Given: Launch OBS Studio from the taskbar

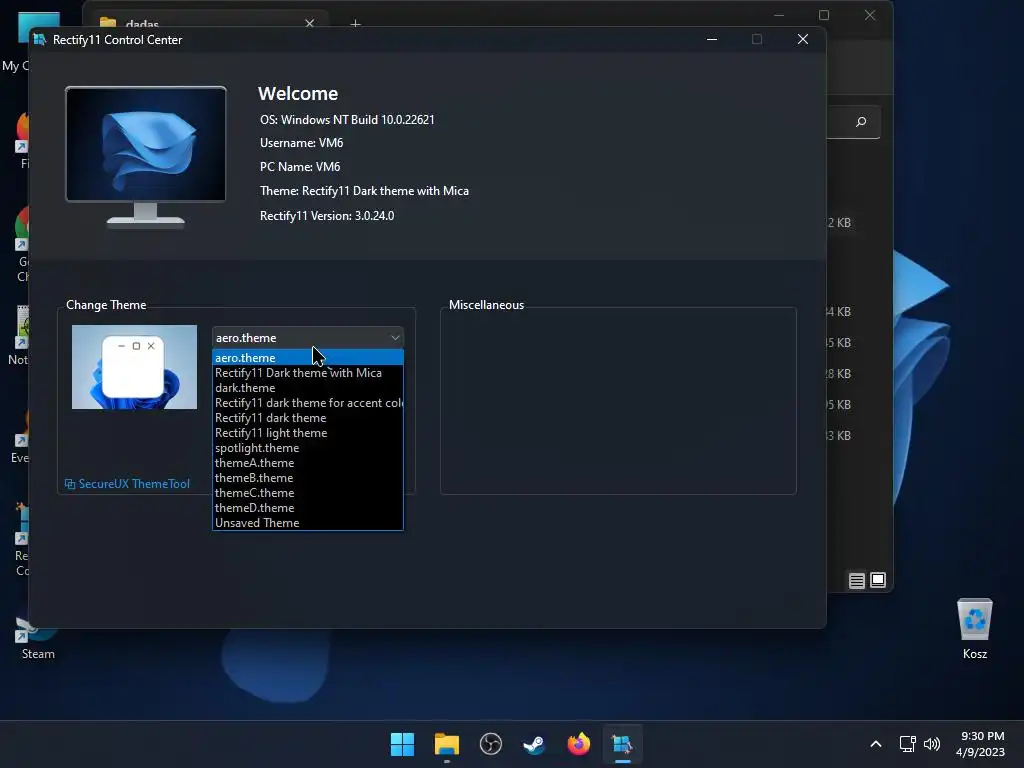Looking at the screenshot, I should [x=490, y=744].
